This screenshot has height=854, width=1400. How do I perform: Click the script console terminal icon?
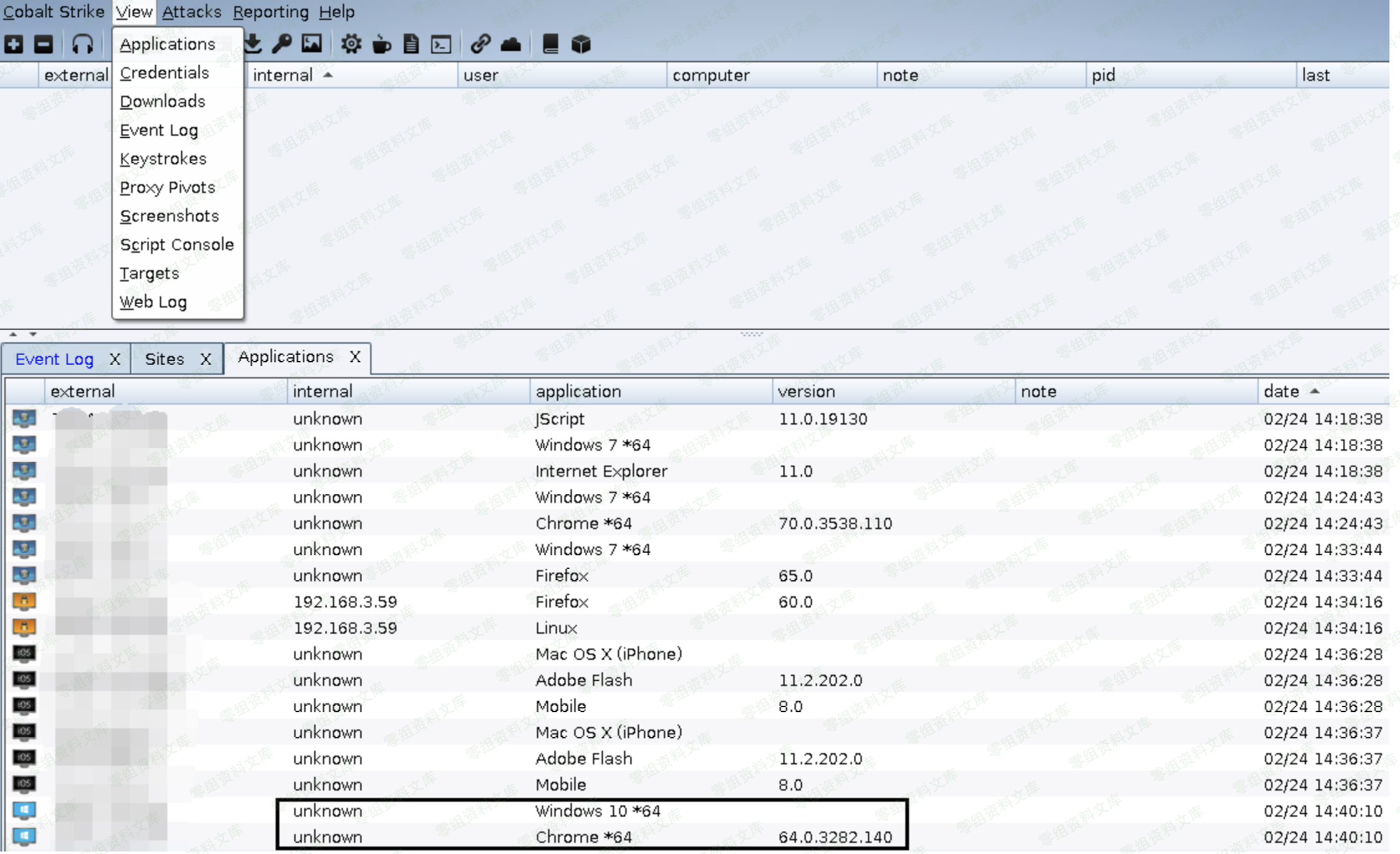441,44
